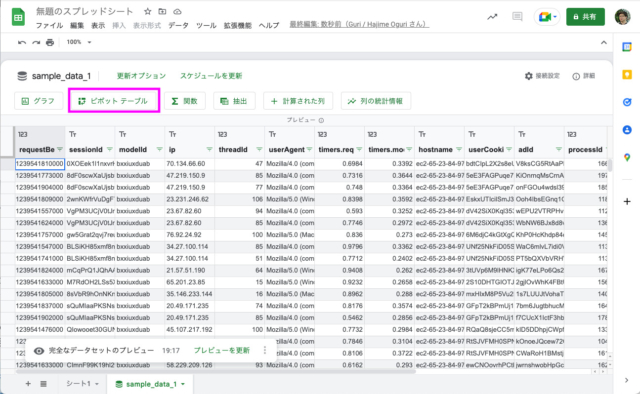Viewport: 640px width, 394px height.
Task: Open the Google Sheets home icon
Action: tap(18, 17)
